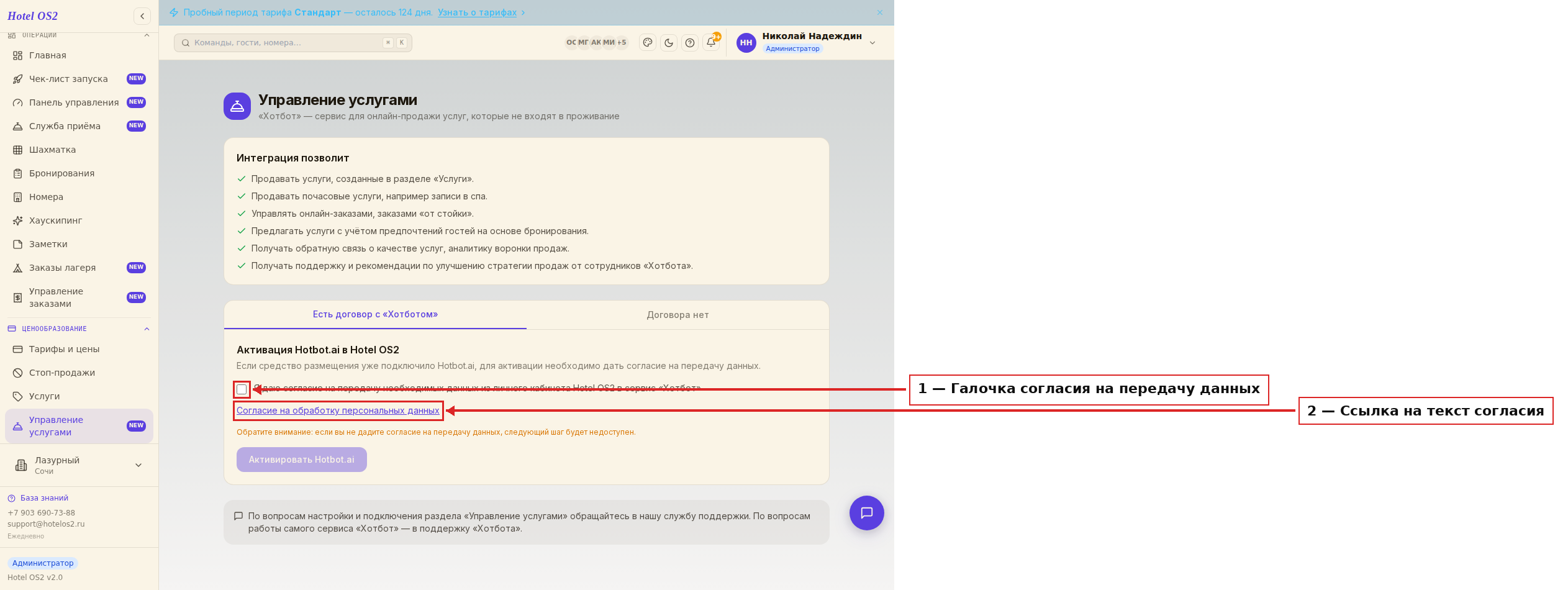Click the Лазурный hotel building icon

pos(21,465)
